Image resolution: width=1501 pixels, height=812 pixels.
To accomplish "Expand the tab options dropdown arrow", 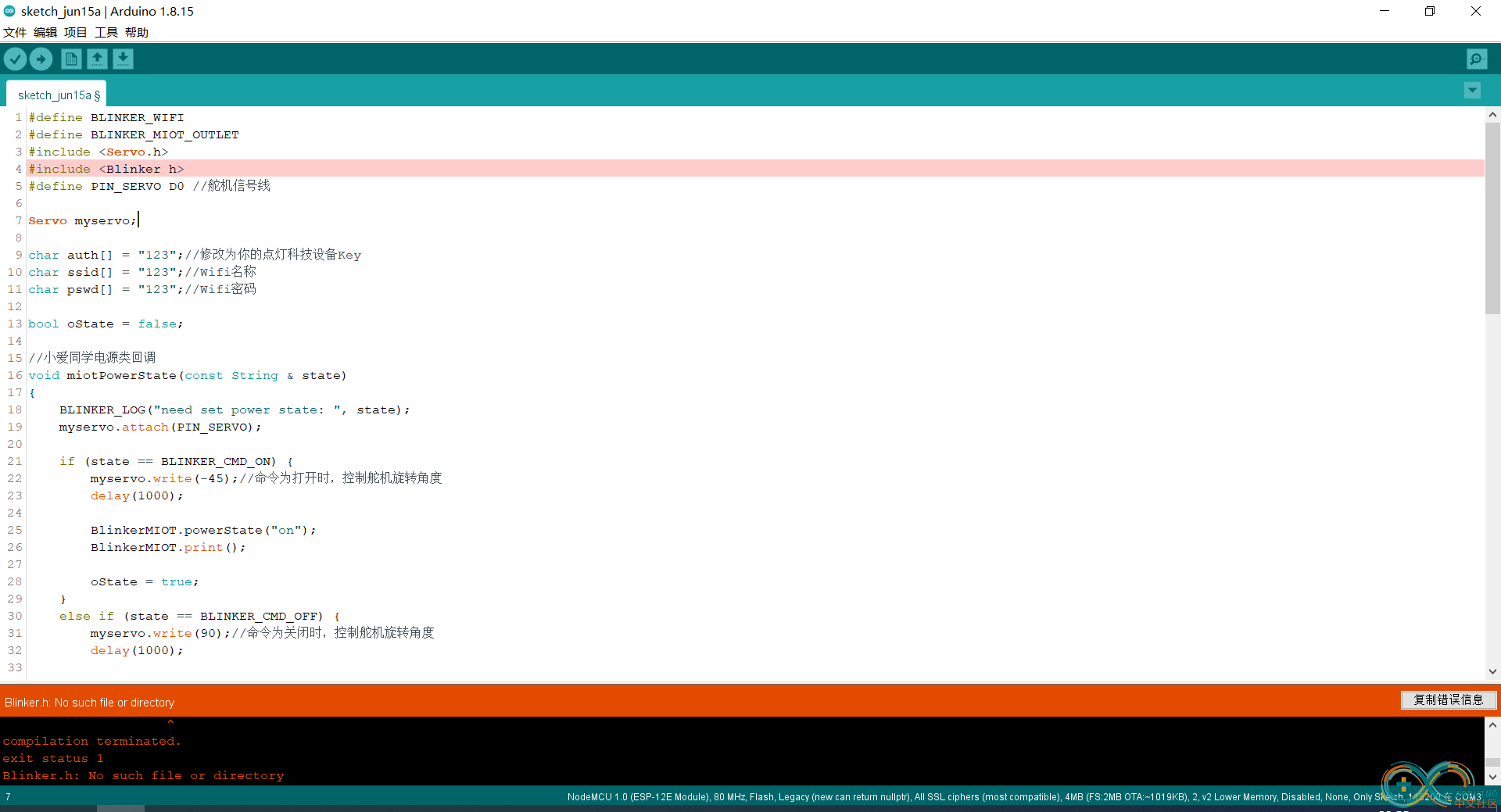I will click(x=1472, y=91).
